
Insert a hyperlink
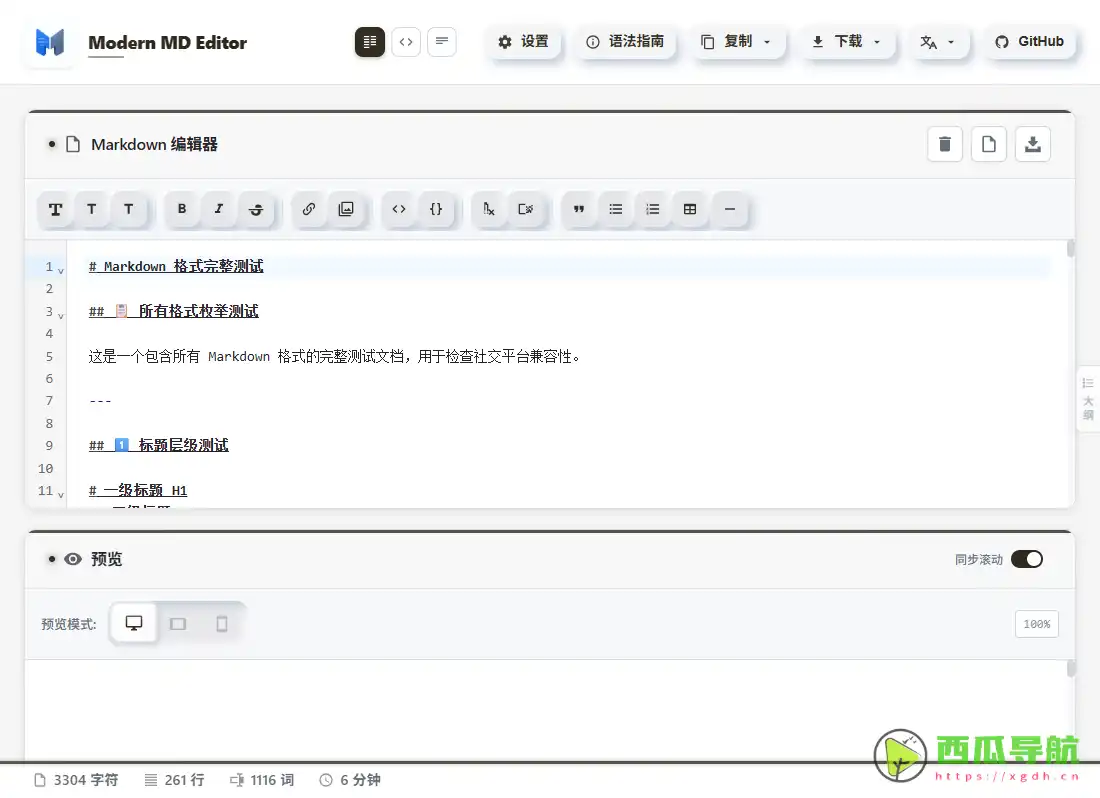click(x=309, y=209)
